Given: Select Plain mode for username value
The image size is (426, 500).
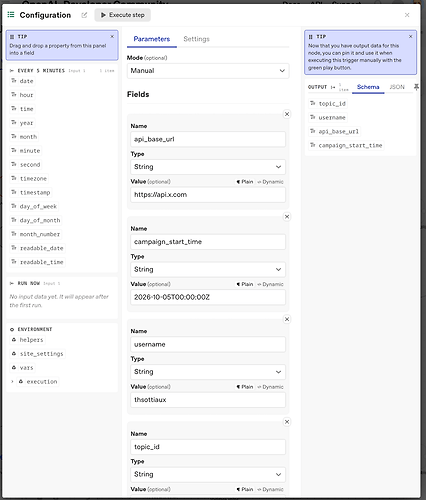Looking at the screenshot, I should pos(245,387).
